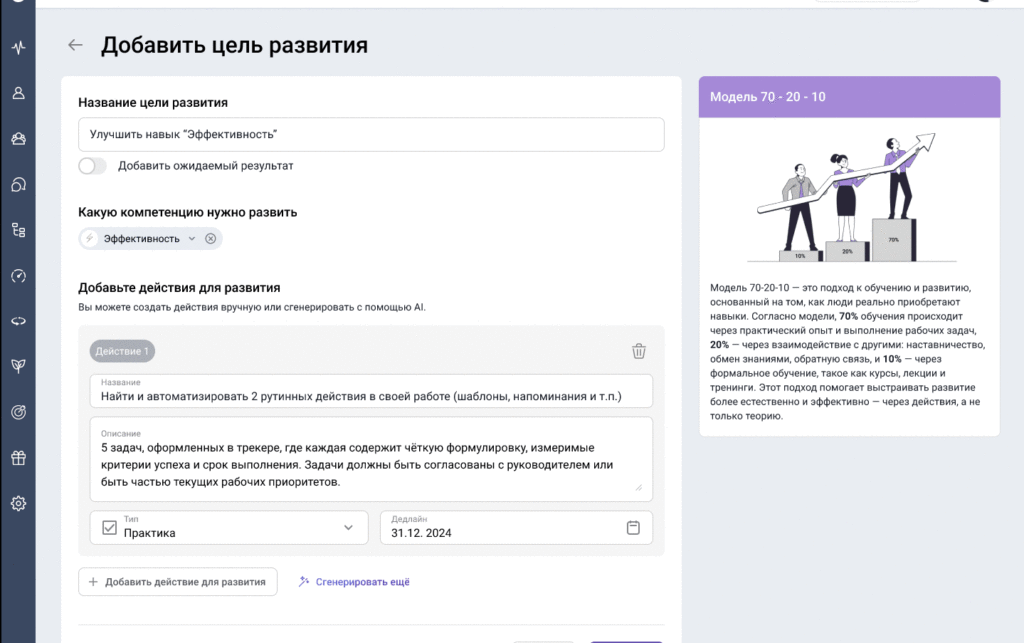
Task: Click the checkbox icon inside the Тип field
Action: coord(109,527)
